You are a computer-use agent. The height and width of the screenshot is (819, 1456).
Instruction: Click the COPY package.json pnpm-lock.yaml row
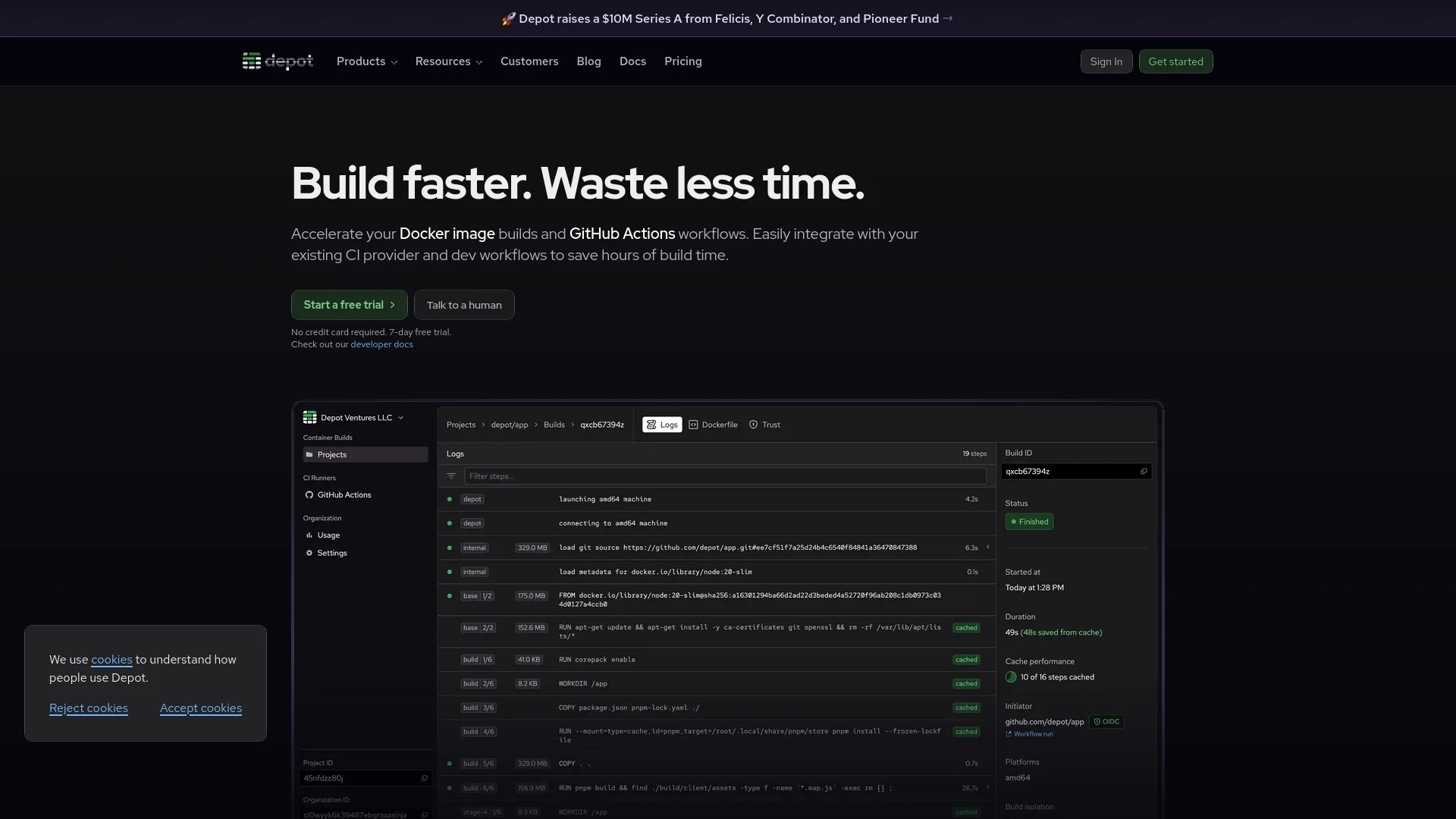(717, 708)
